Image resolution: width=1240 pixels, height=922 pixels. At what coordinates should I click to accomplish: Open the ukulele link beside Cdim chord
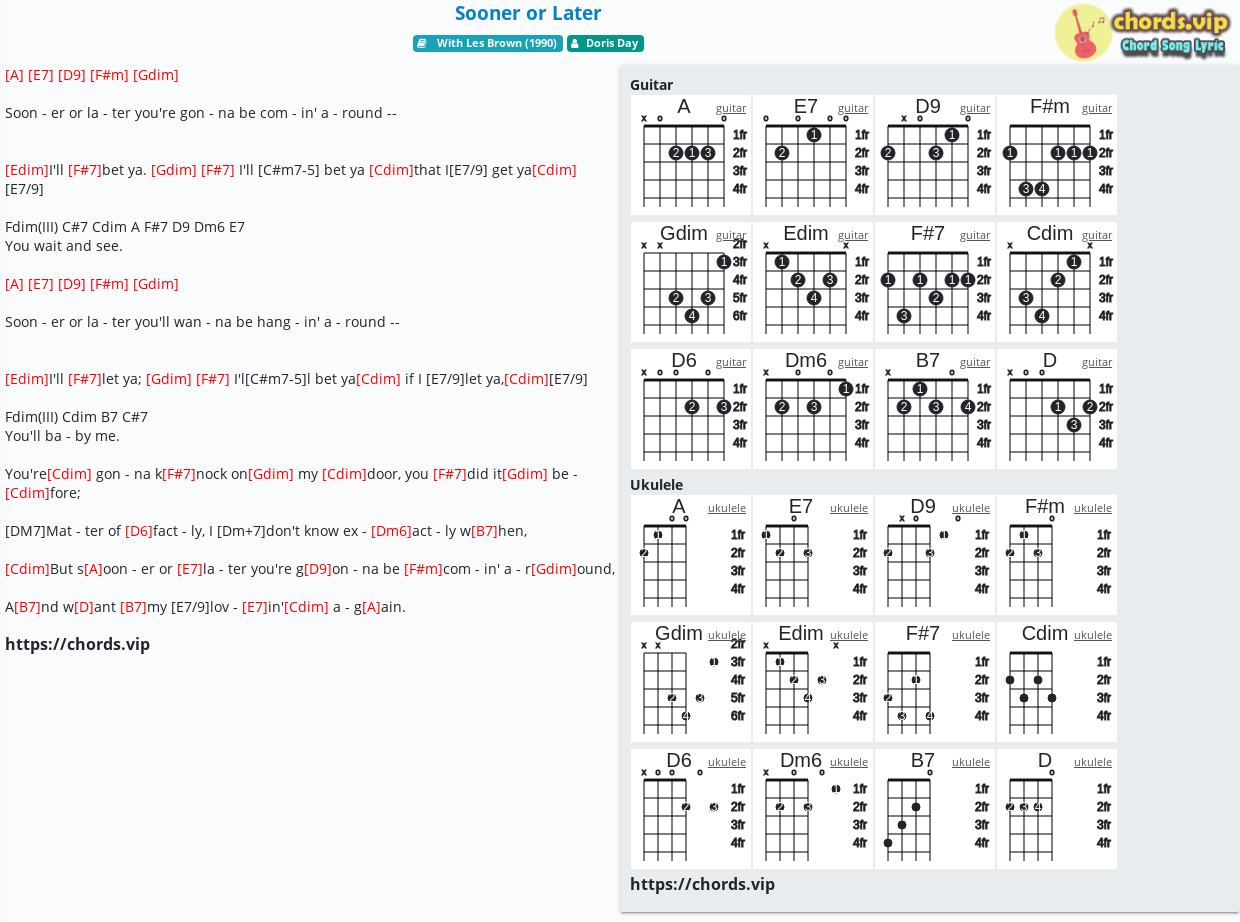click(x=1093, y=635)
